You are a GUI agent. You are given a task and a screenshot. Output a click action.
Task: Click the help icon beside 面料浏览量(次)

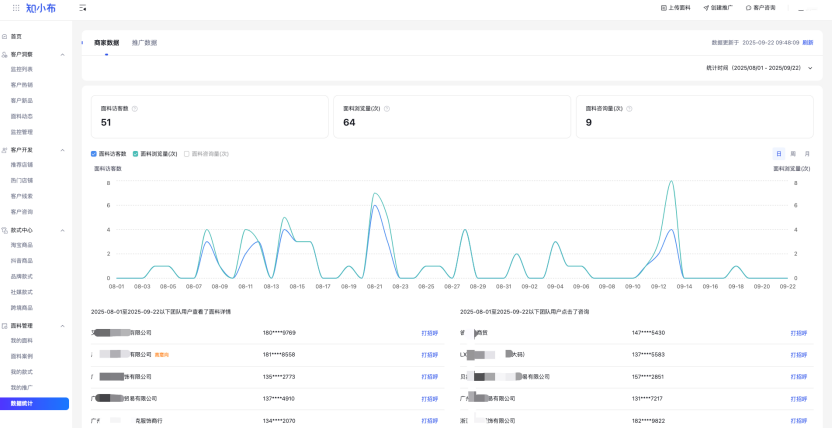387,109
